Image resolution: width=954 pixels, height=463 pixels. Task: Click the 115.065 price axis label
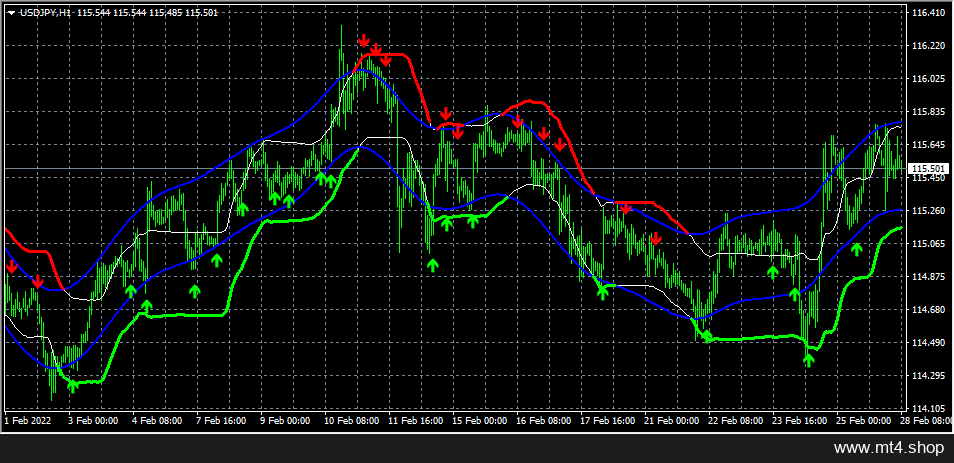click(x=927, y=243)
